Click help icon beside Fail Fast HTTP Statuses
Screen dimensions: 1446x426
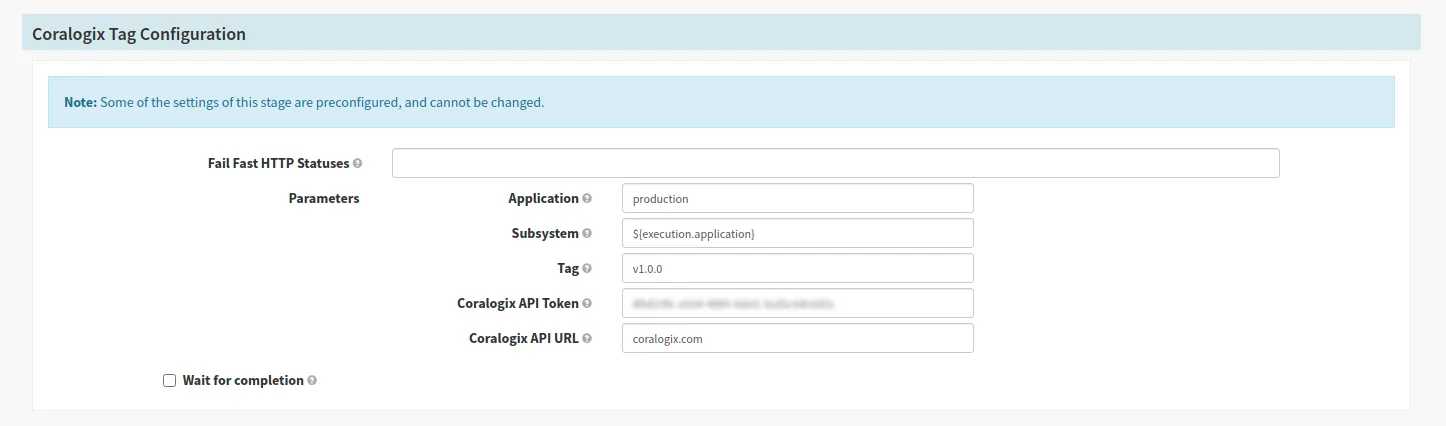[x=358, y=163]
